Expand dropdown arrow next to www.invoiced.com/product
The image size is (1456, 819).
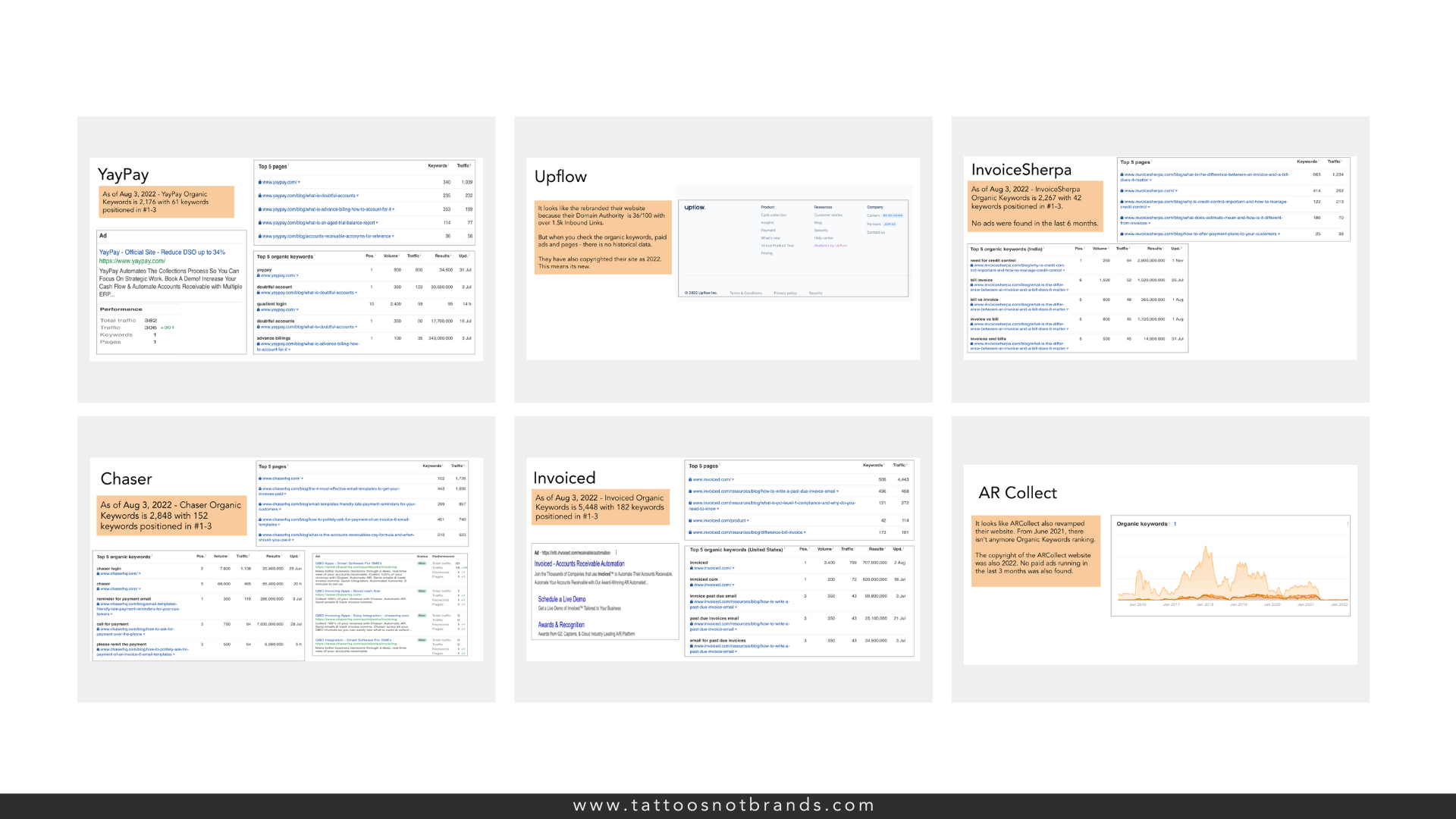[749, 521]
